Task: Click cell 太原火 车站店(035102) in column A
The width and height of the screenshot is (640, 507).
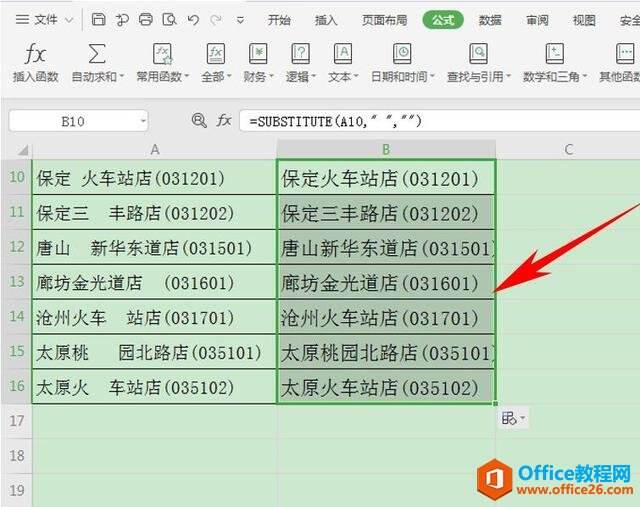Action: (154, 387)
